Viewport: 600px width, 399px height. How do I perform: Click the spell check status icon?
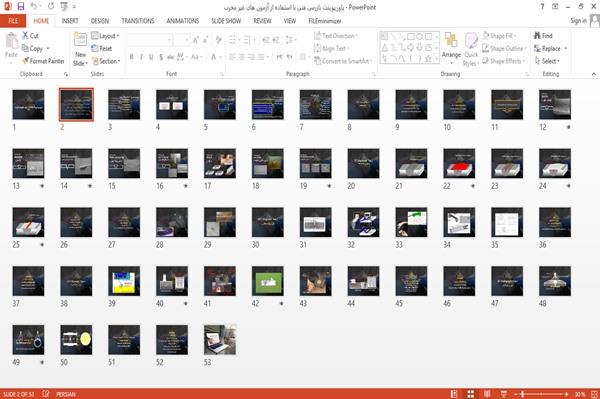tap(46, 394)
